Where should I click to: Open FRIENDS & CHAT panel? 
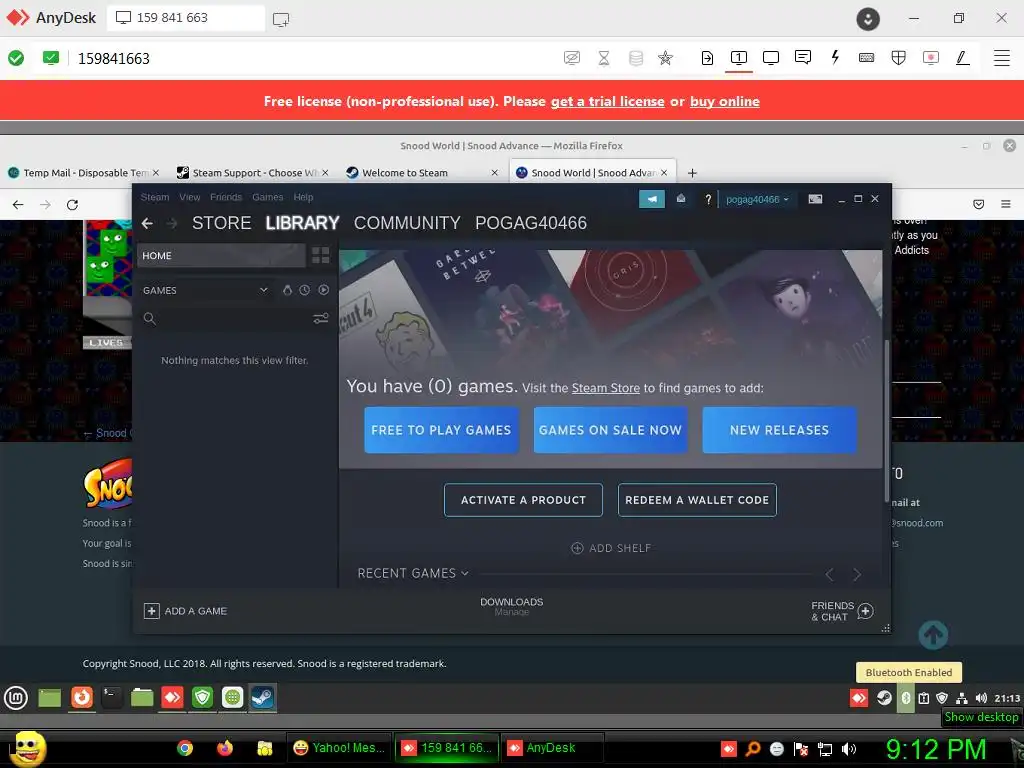(x=842, y=611)
